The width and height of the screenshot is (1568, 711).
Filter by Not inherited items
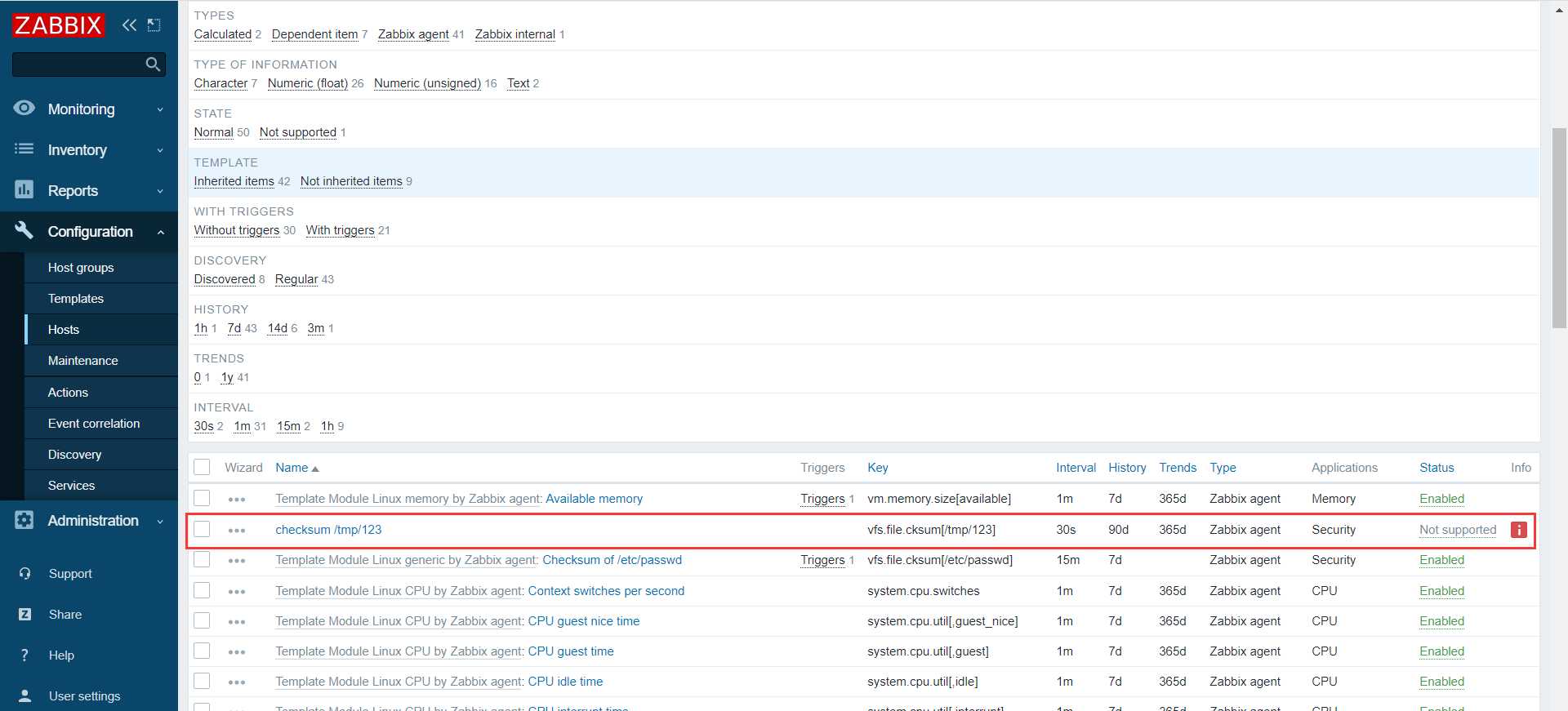tap(351, 181)
